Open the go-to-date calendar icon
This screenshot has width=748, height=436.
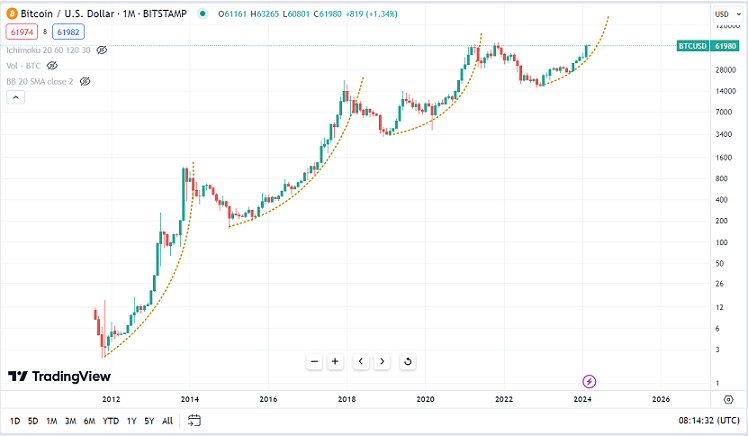coord(194,420)
